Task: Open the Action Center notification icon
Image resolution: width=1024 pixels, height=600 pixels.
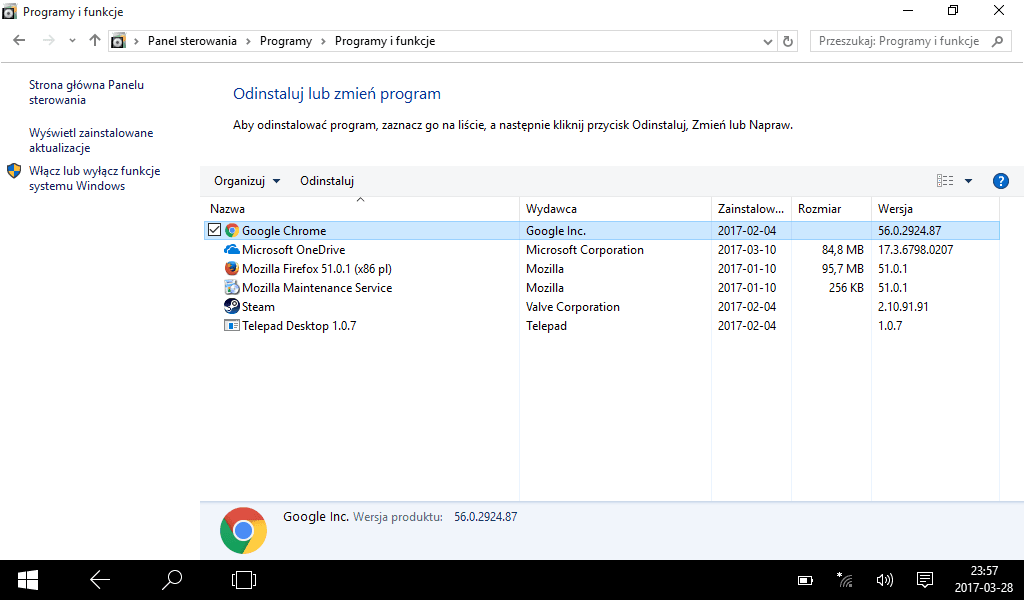Action: click(x=925, y=580)
